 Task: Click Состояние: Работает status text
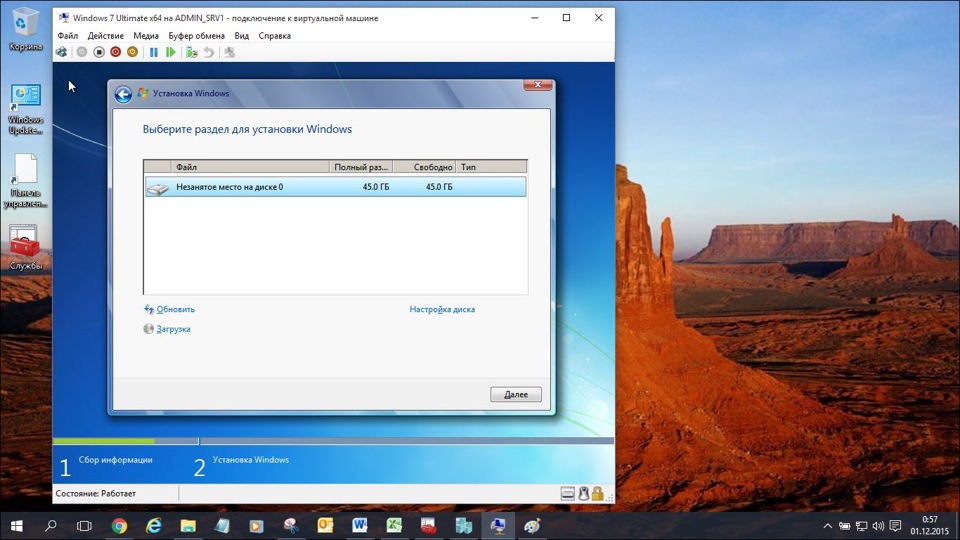tap(96, 493)
